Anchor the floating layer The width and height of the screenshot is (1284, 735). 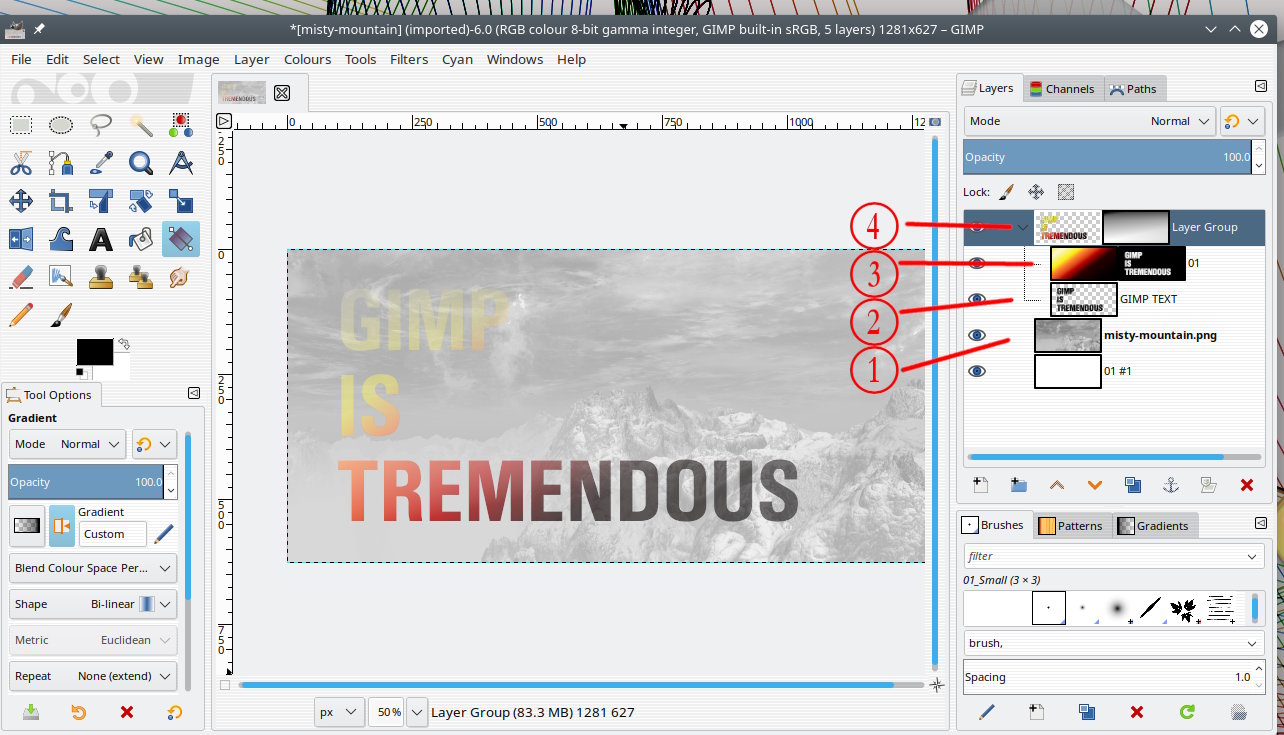(x=1171, y=486)
